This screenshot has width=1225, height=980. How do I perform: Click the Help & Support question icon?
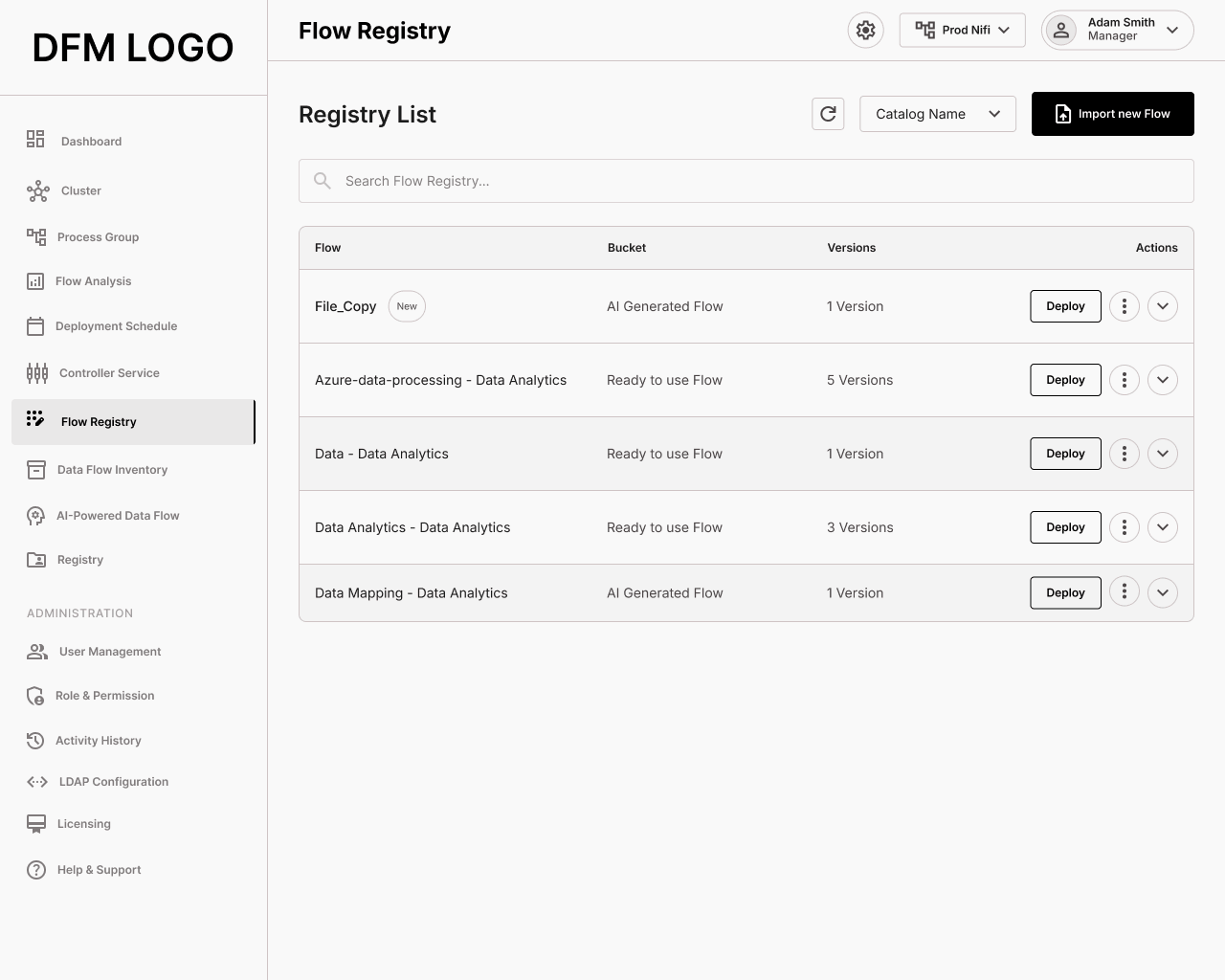click(36, 870)
